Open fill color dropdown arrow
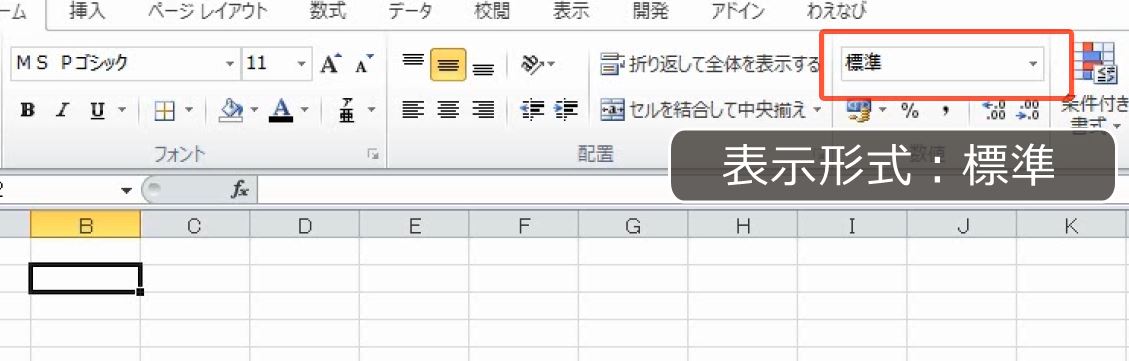This screenshot has height=361, width=1129. point(255,110)
